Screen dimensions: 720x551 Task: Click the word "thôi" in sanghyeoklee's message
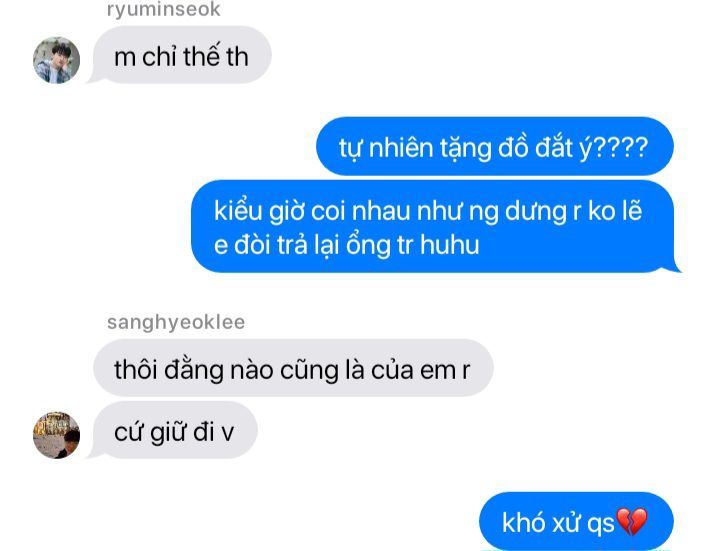[x=136, y=370]
